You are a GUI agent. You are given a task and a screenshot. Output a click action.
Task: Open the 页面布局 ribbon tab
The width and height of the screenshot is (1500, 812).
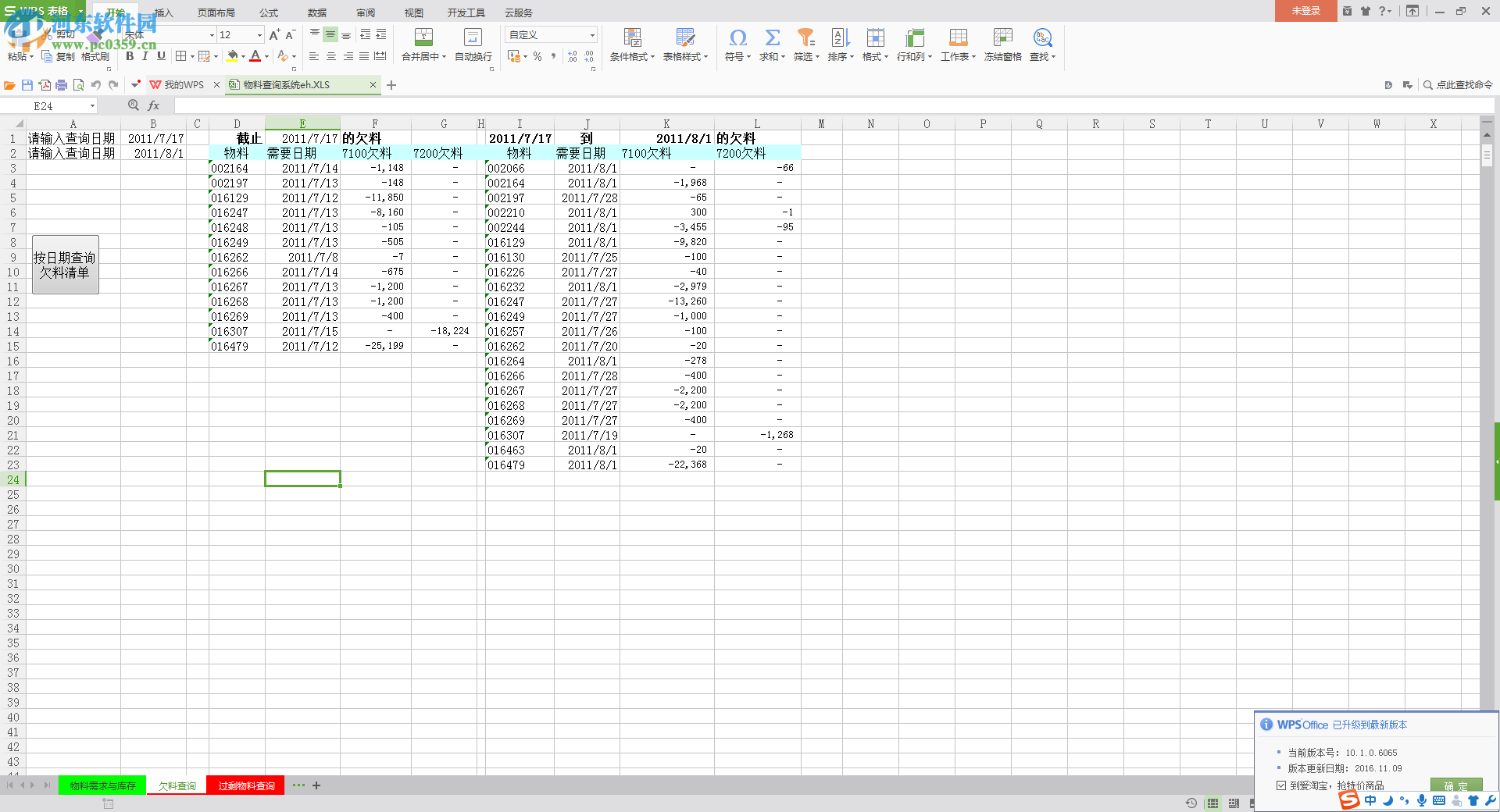(216, 12)
